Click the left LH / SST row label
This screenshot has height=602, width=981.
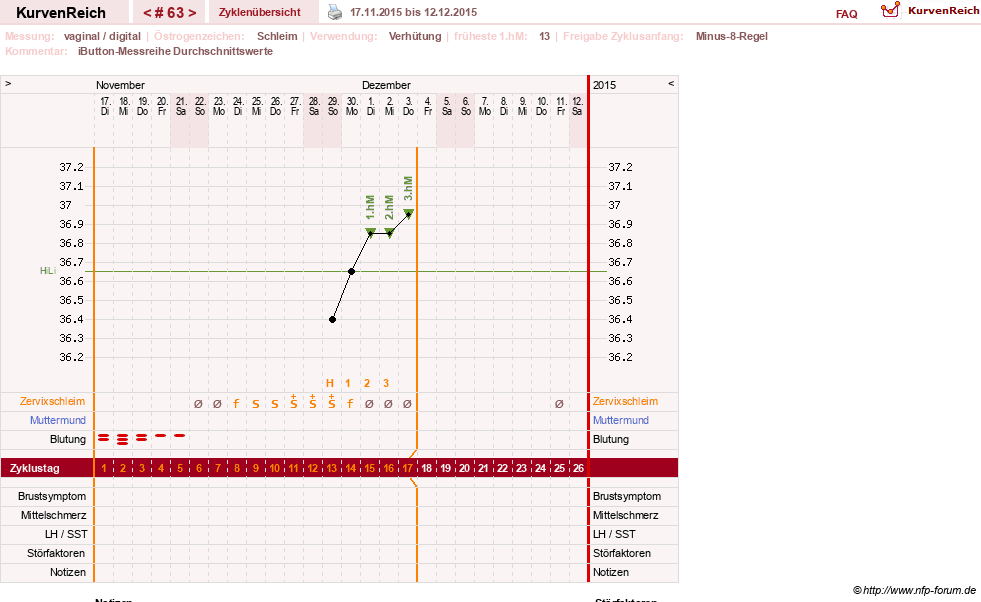coord(66,534)
